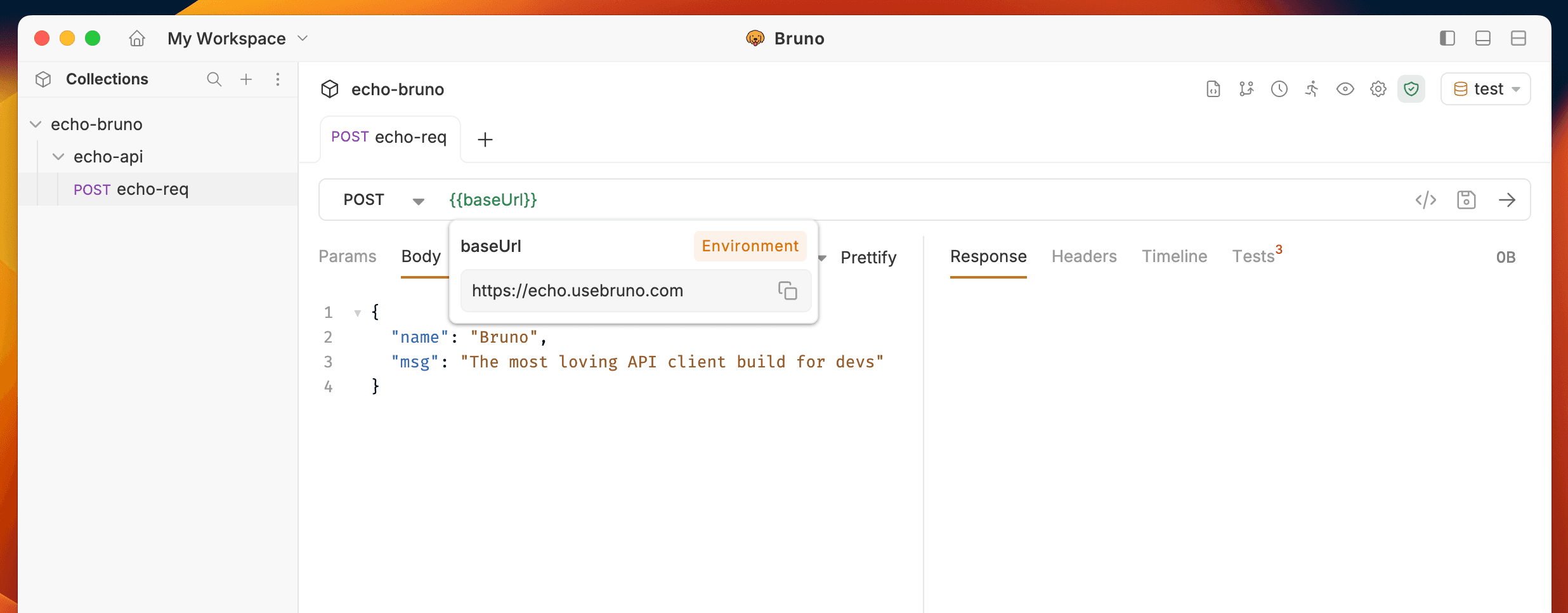
Task: Open collection settings gear icon
Action: pos(1378,89)
